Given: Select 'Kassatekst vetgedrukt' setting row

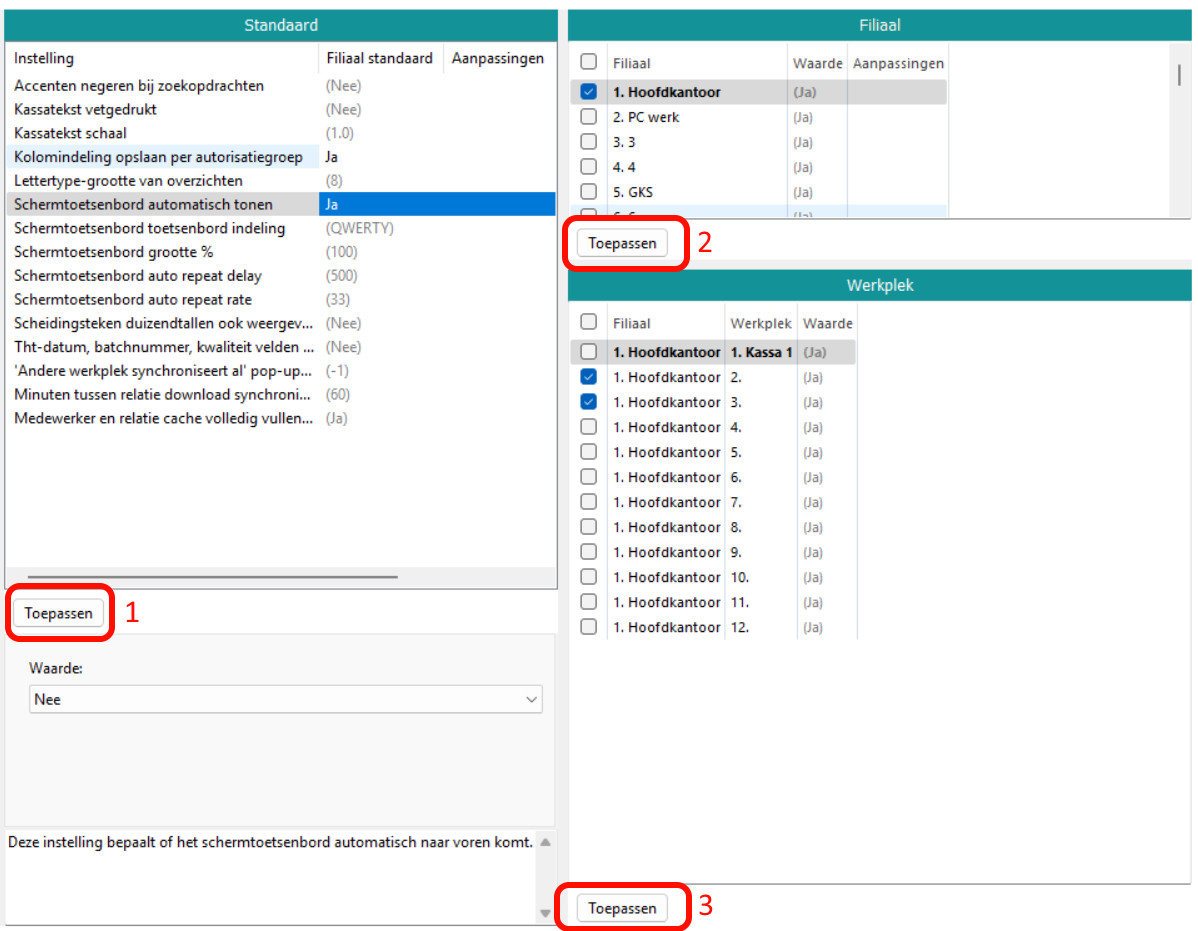Looking at the screenshot, I should (85, 109).
